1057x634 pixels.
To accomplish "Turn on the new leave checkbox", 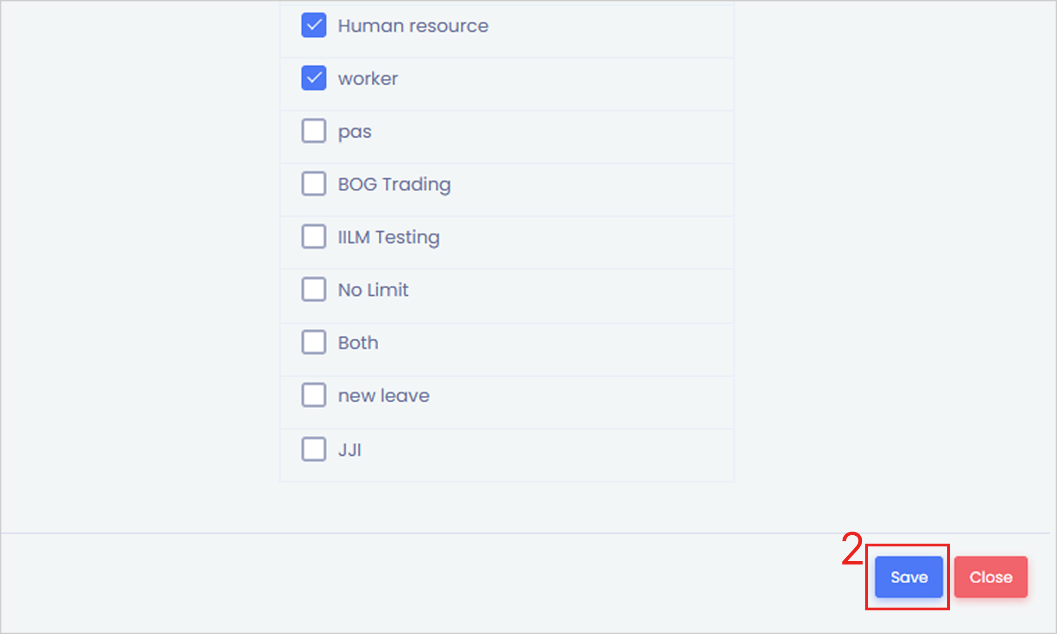I will (x=314, y=396).
